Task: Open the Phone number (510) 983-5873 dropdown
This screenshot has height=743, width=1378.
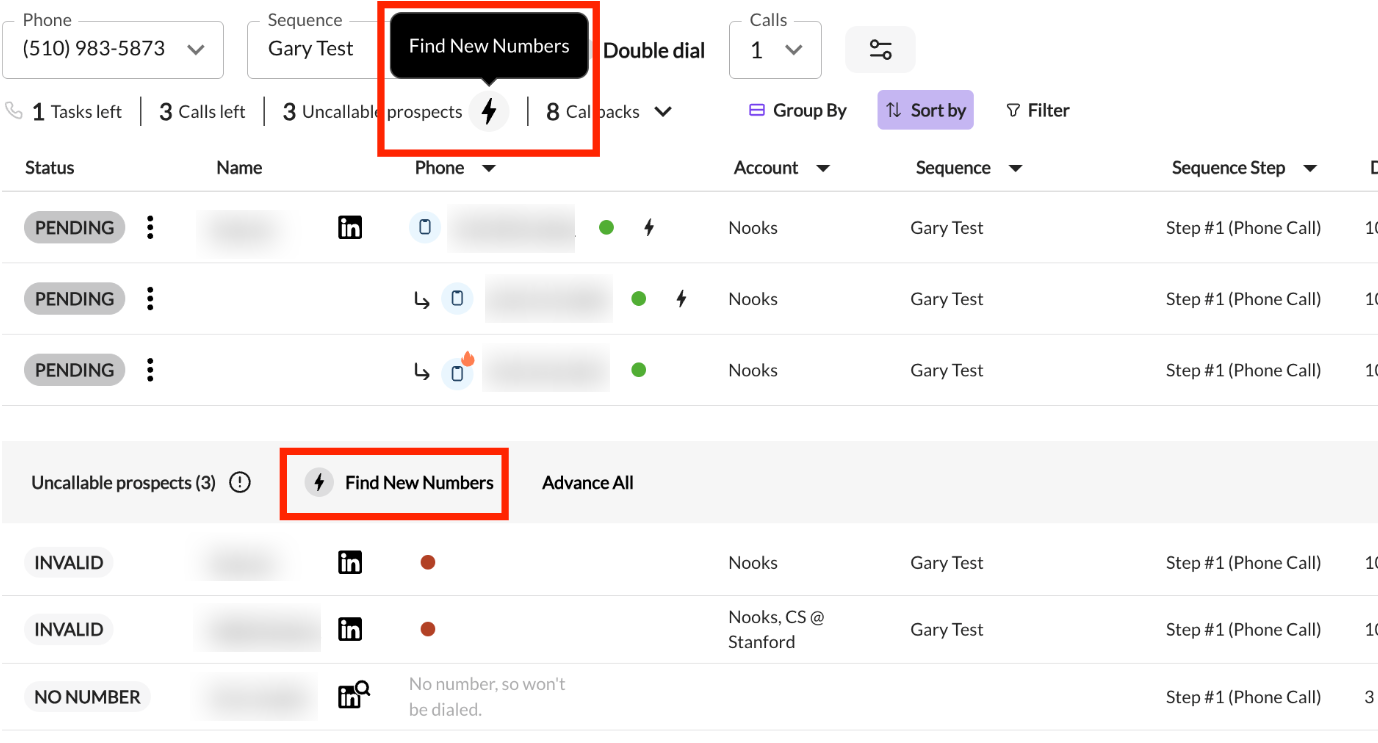Action: [112, 49]
